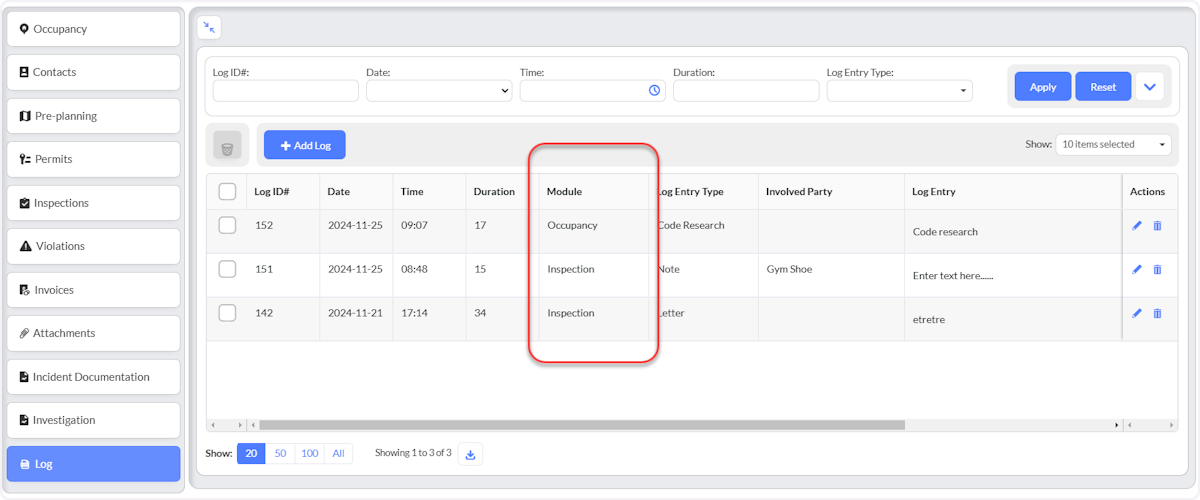Click the etretre log entry text
The image size is (1200, 500).
click(x=929, y=320)
